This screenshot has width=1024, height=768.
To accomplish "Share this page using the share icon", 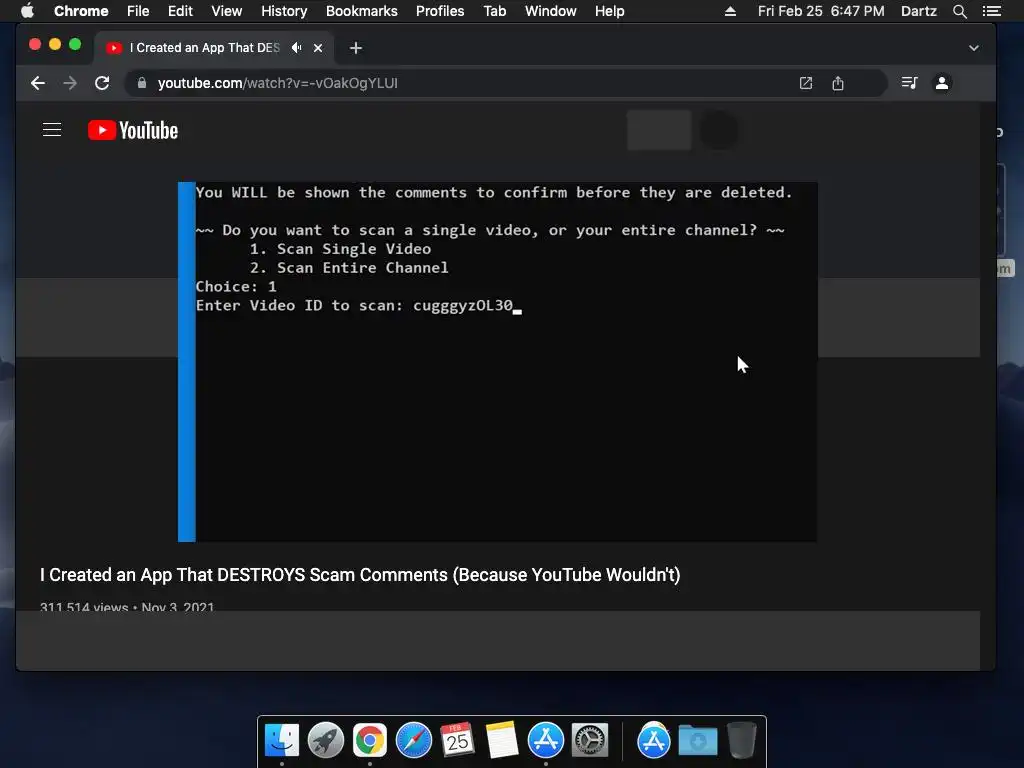I will point(838,83).
